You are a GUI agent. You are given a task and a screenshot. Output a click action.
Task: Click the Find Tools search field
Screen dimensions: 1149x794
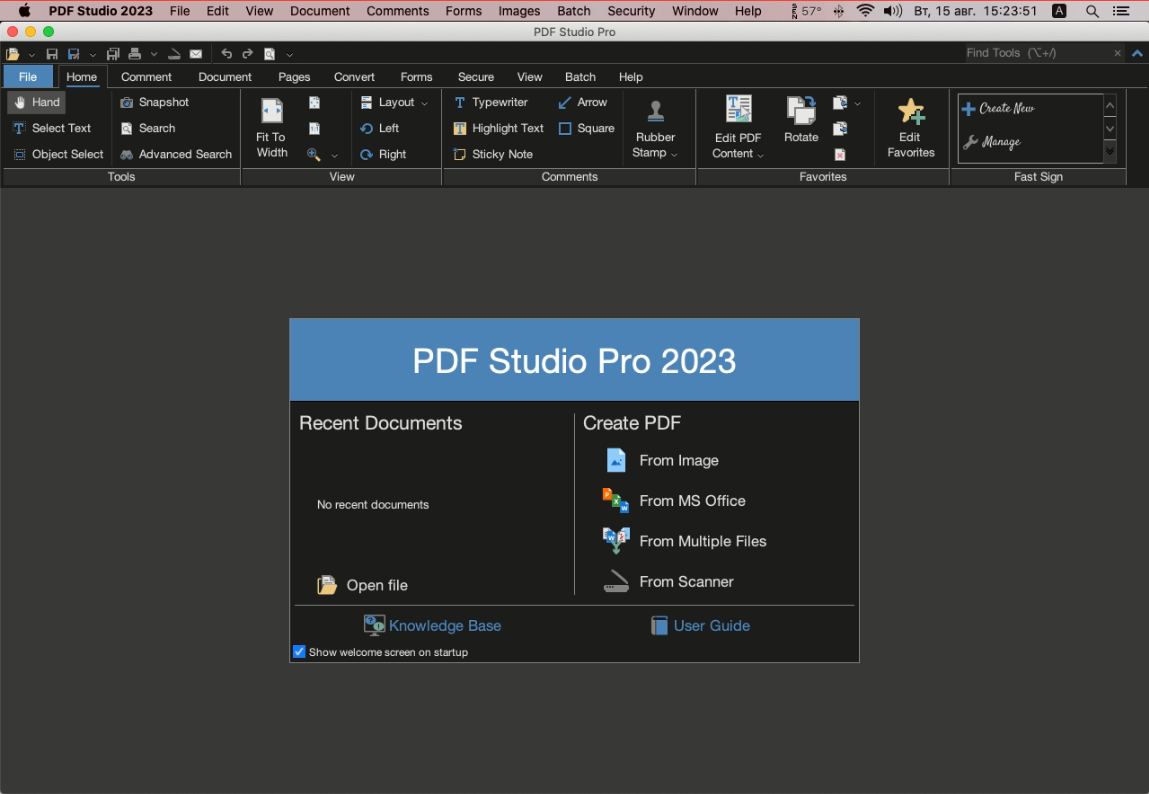1037,53
